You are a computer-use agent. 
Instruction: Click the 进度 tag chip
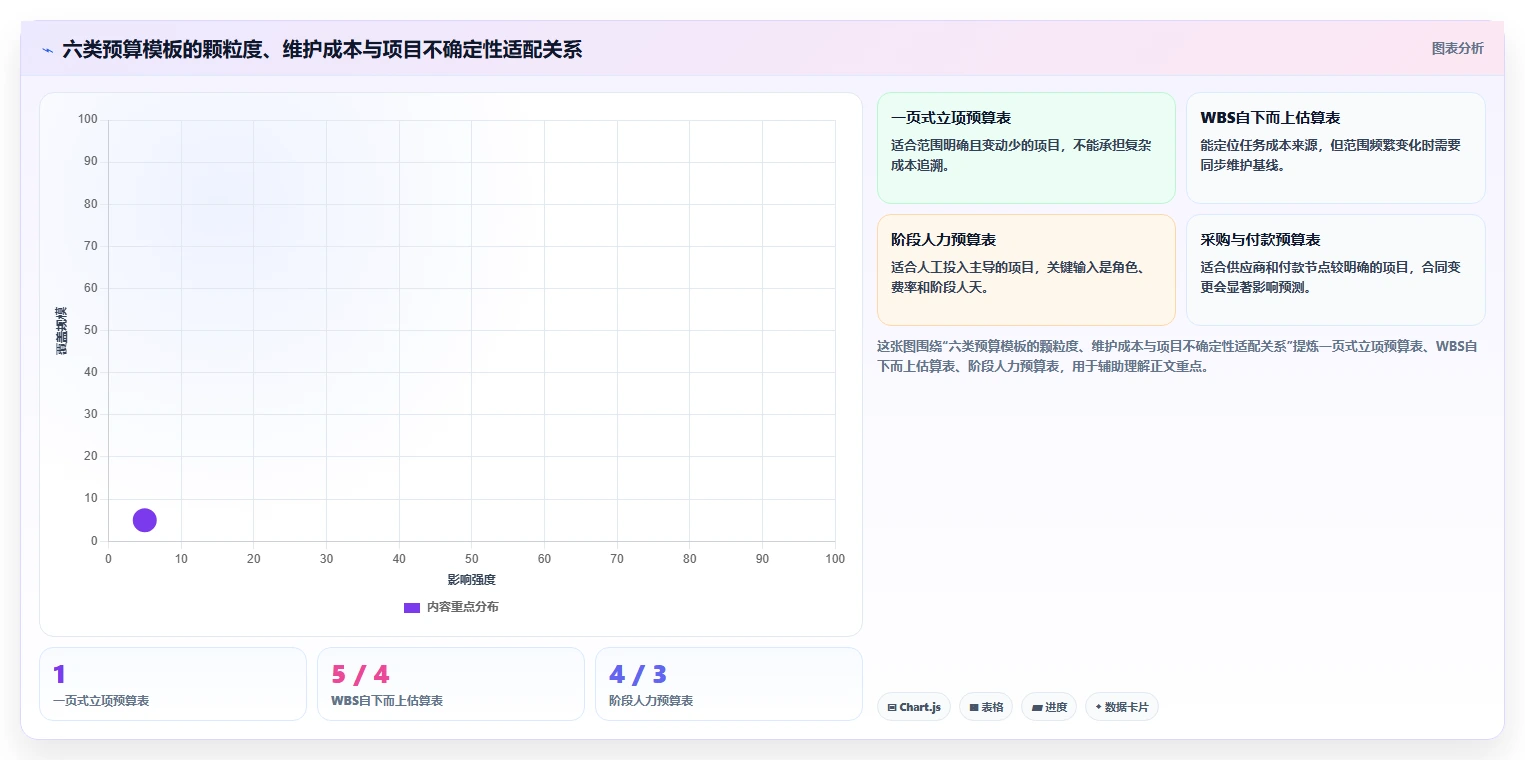1048,707
